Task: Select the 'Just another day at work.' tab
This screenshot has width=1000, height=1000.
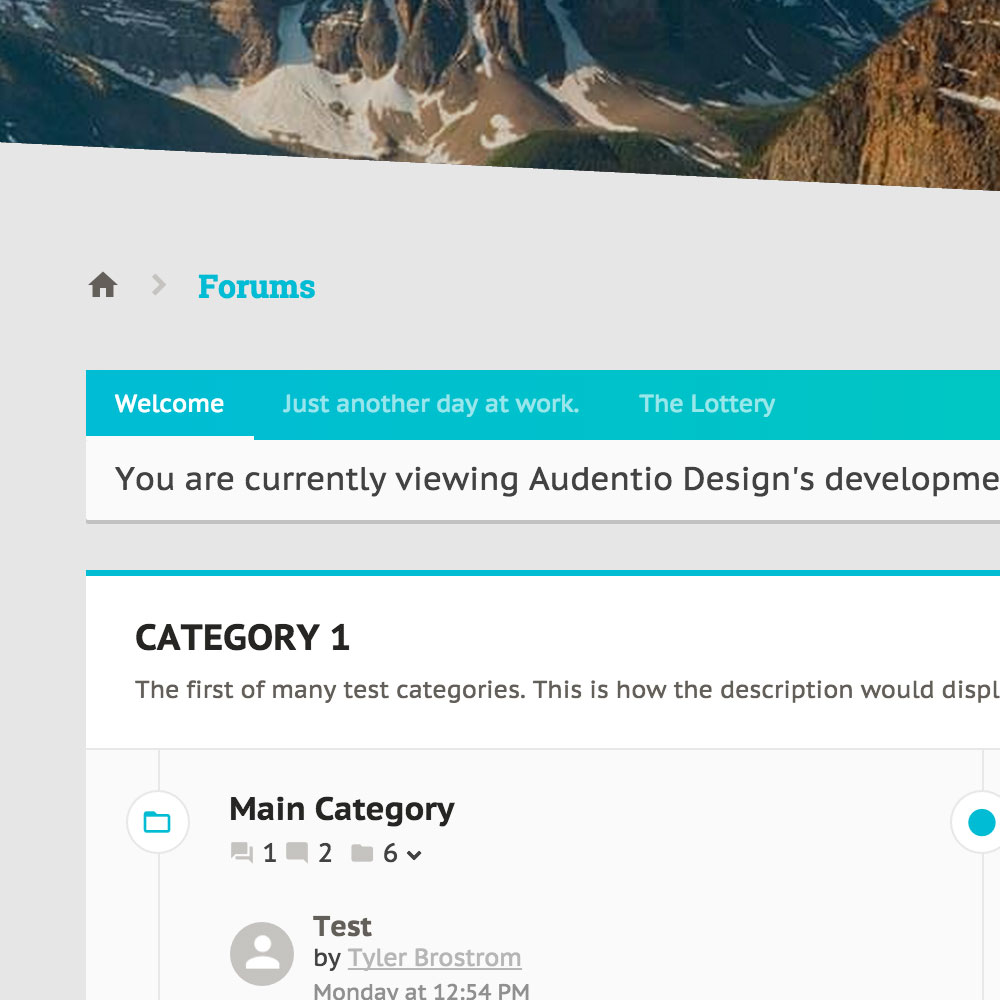Action: coord(430,404)
